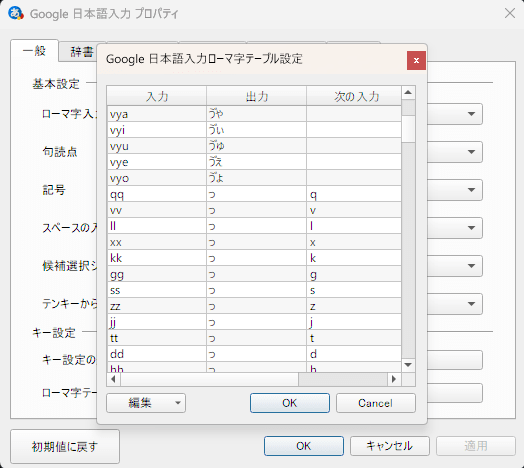Open the テンキーから dropdown arrow
This screenshot has width=524, height=468.
[x=471, y=304]
